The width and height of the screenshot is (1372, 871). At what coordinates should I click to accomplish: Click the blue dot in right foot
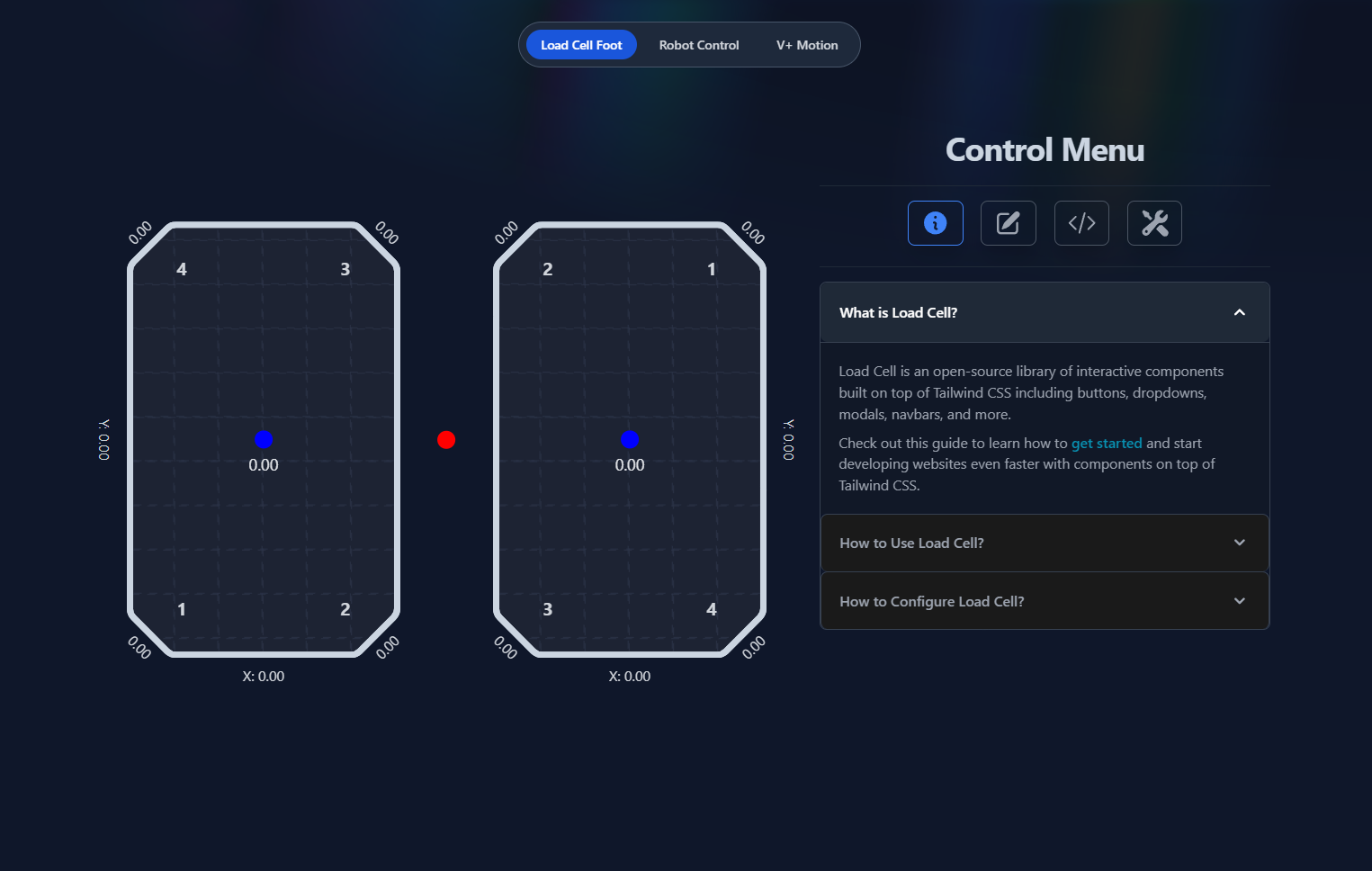630,439
